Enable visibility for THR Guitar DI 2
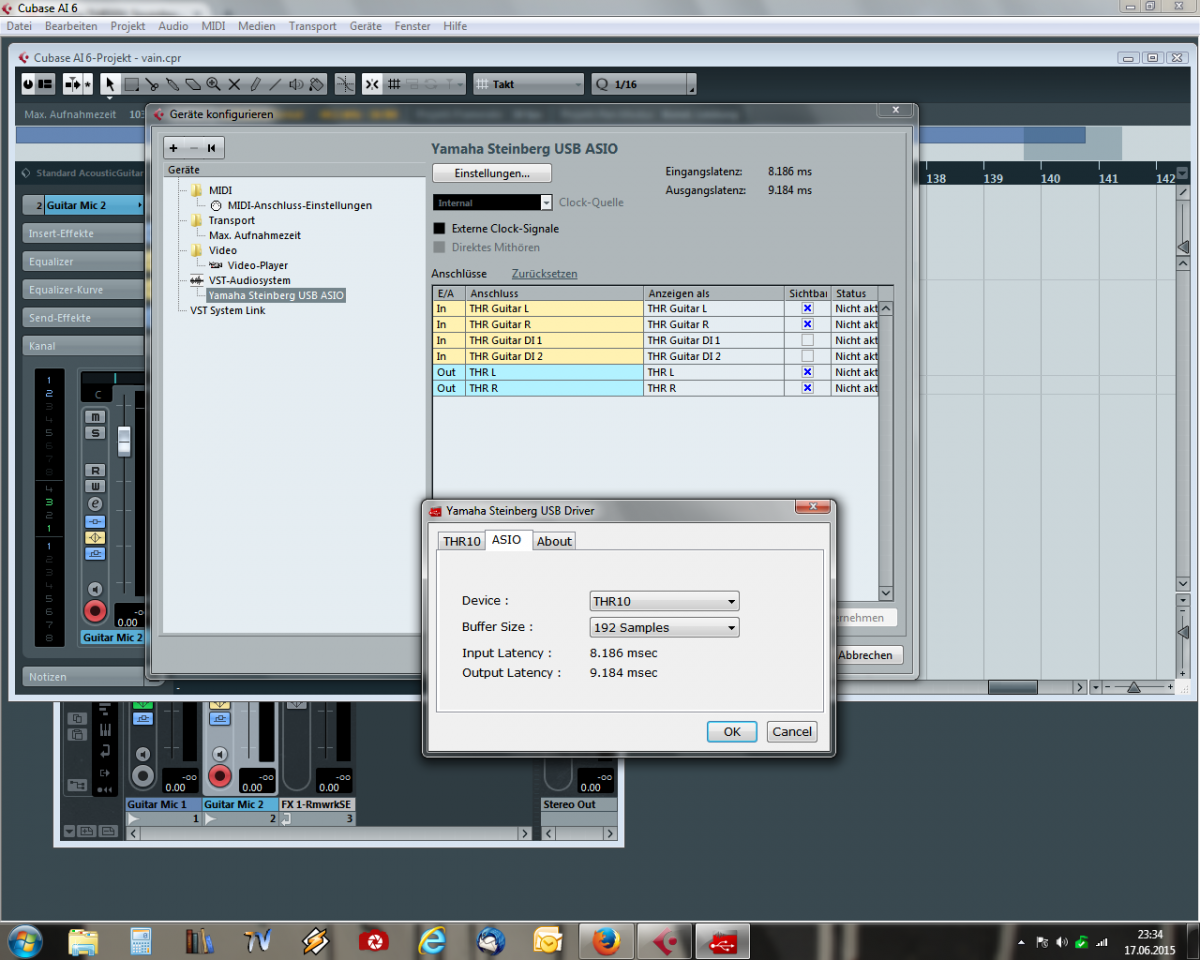 coord(807,356)
